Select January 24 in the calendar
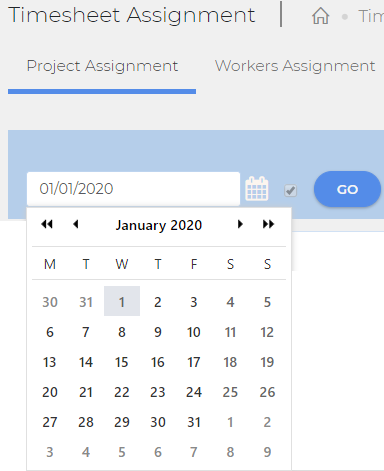Screen dimensions: 384x471 tap(194, 392)
